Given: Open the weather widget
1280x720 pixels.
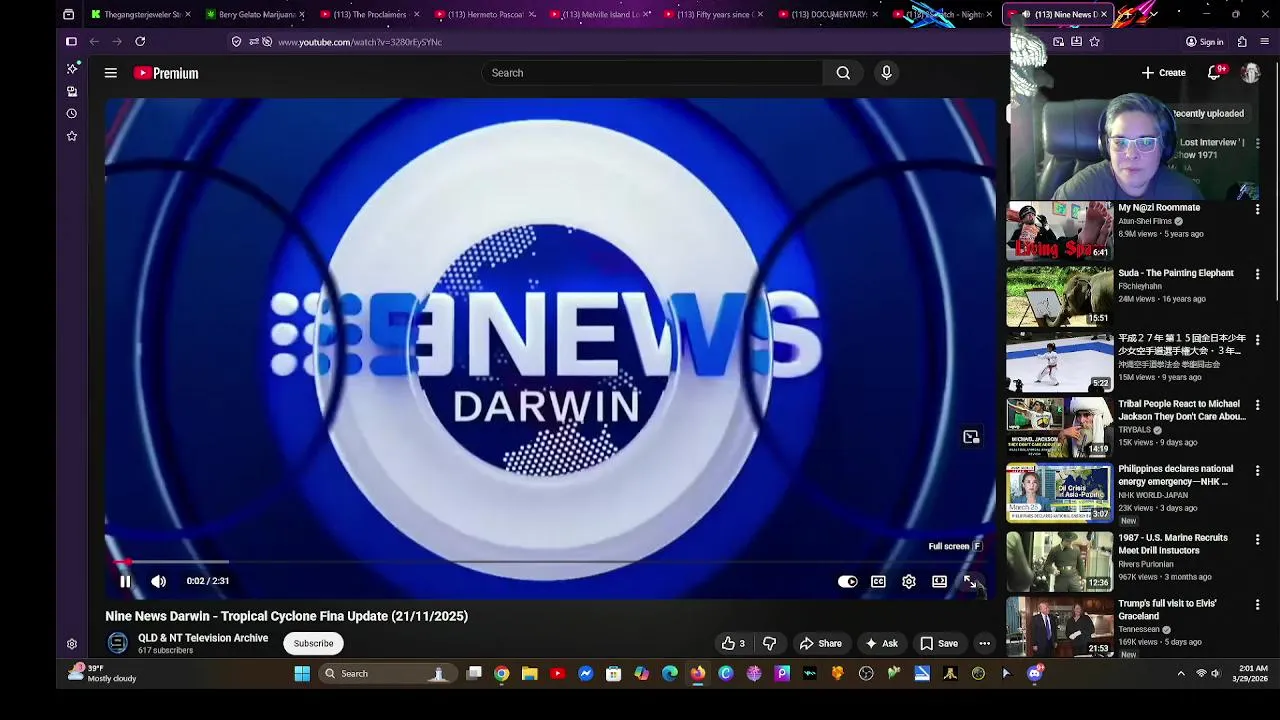Looking at the screenshot, I should 102,674.
